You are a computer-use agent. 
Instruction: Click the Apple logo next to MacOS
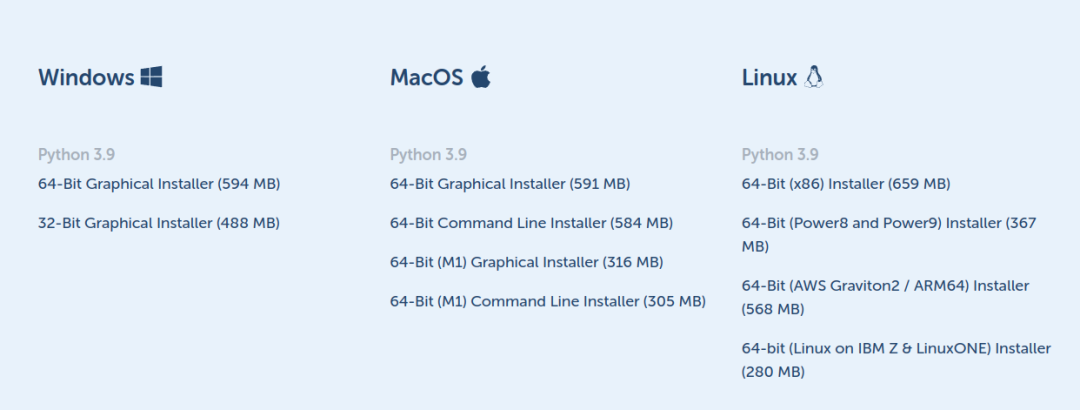[481, 76]
